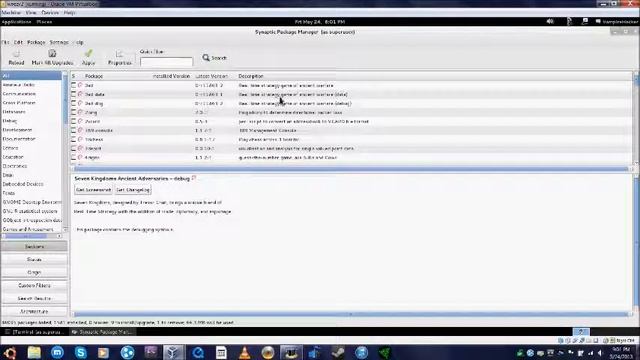640x360 pixels.
Task: Click the icon beside the package title
Action: 194,178
